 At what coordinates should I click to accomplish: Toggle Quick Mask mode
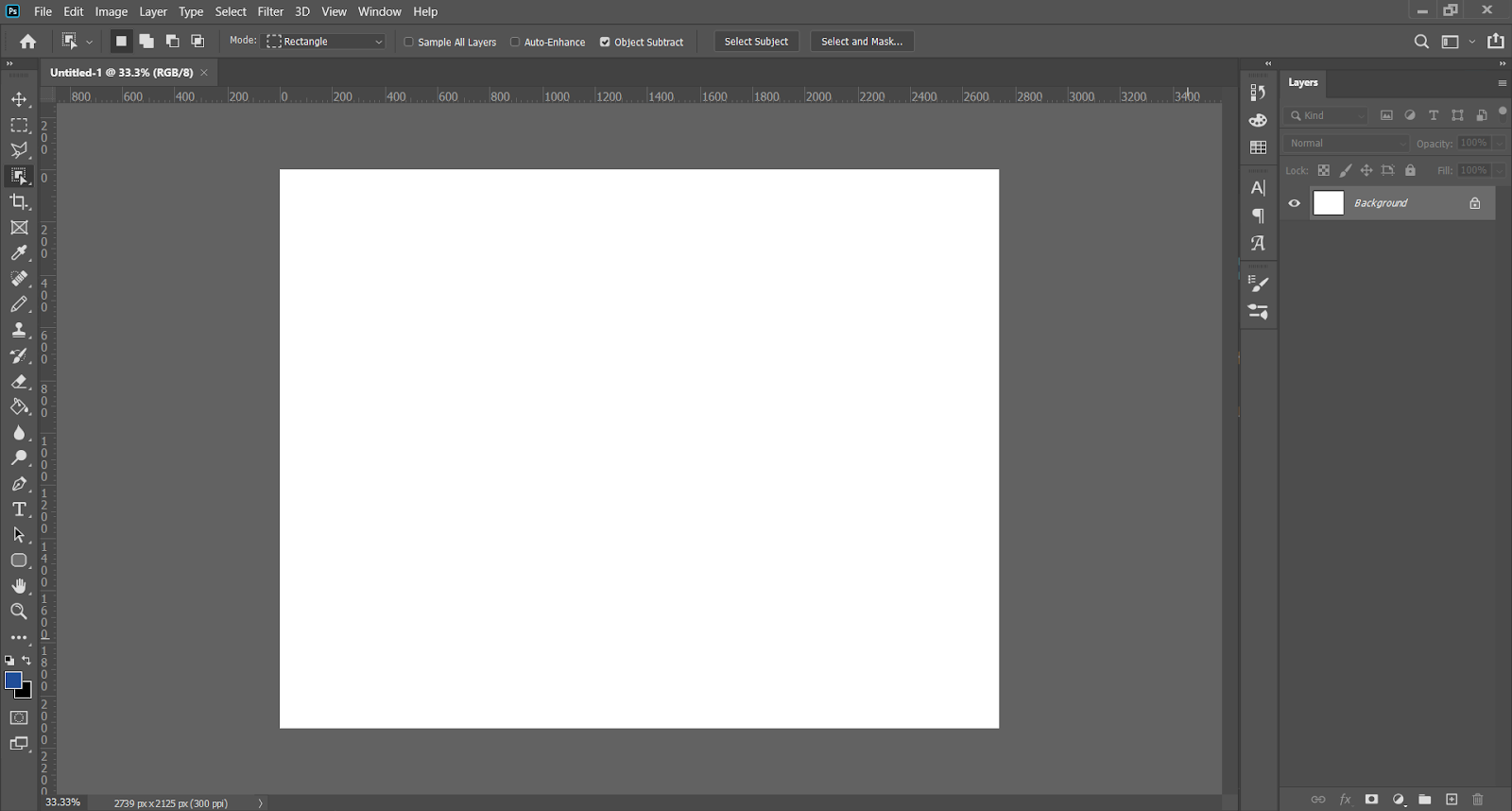point(19,718)
